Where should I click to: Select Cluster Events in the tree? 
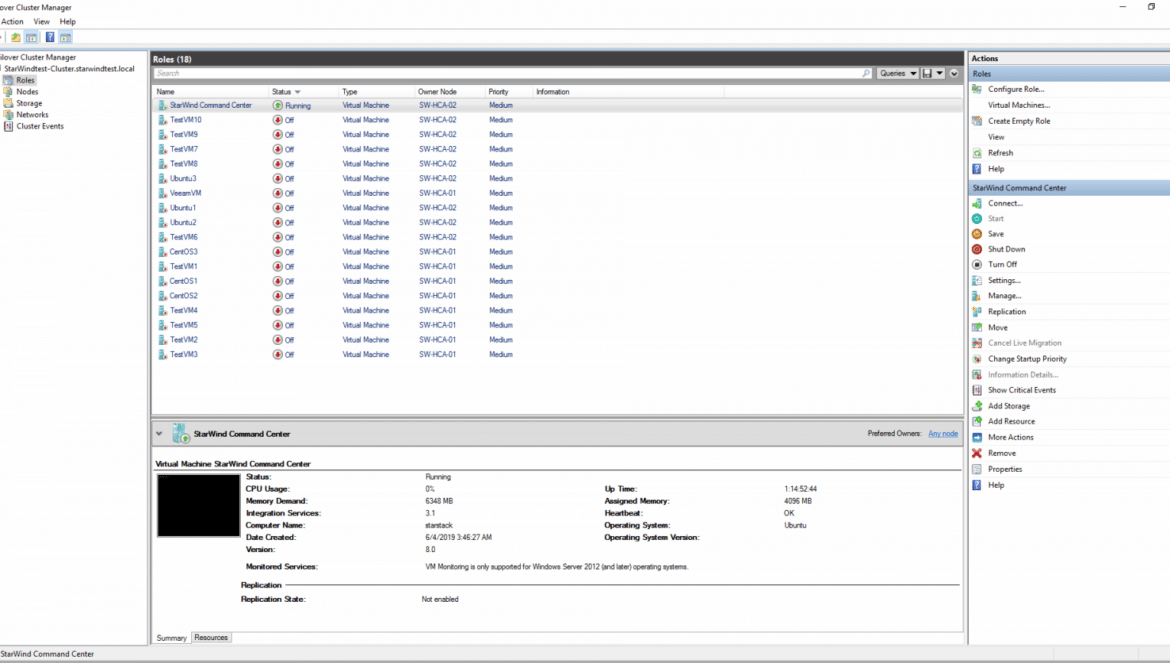40,126
